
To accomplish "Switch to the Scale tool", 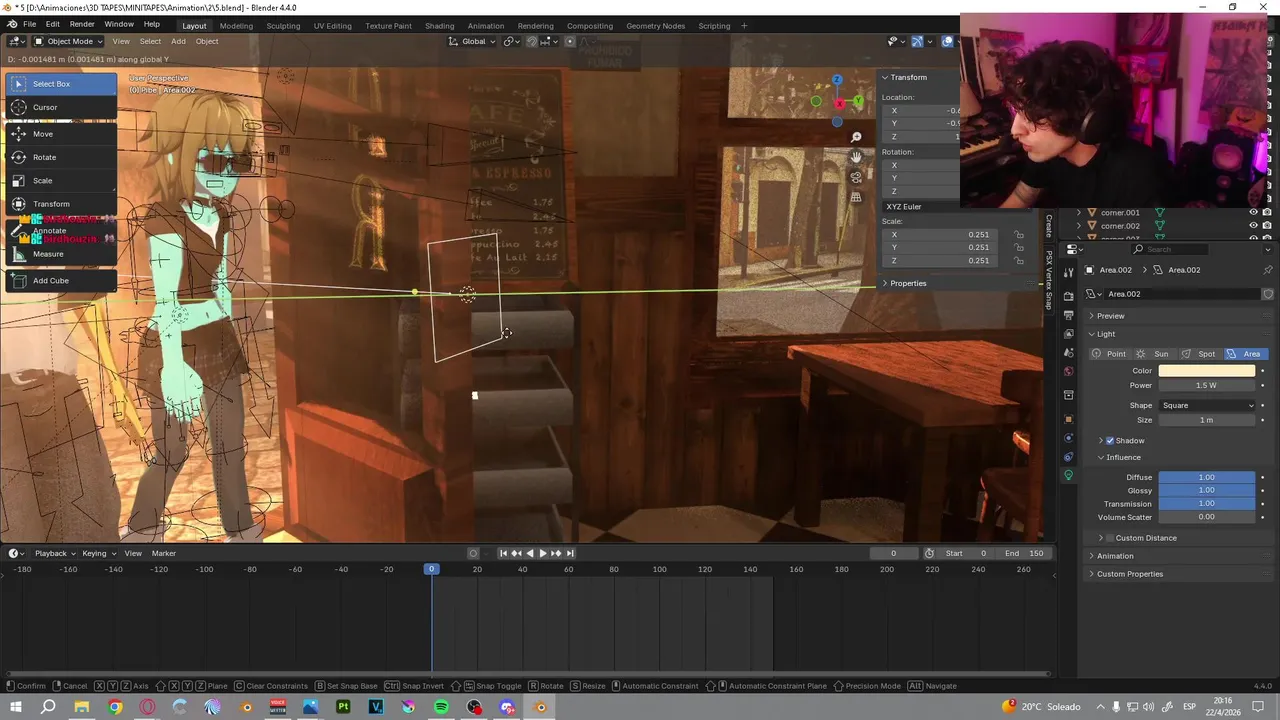I will coord(61,181).
